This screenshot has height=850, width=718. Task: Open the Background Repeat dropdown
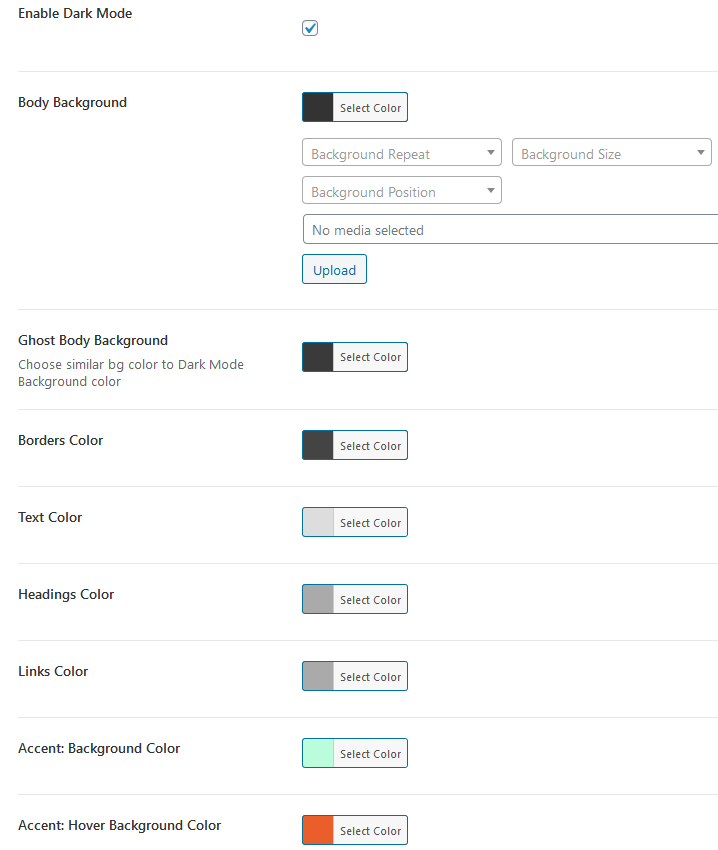pos(401,154)
